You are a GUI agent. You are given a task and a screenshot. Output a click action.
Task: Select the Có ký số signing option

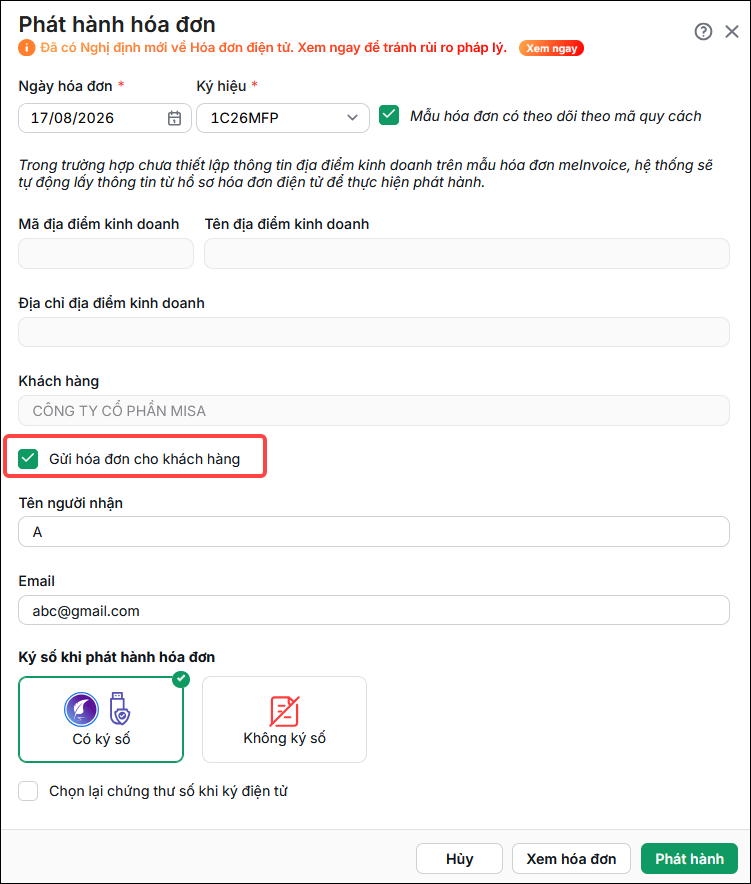[101, 719]
